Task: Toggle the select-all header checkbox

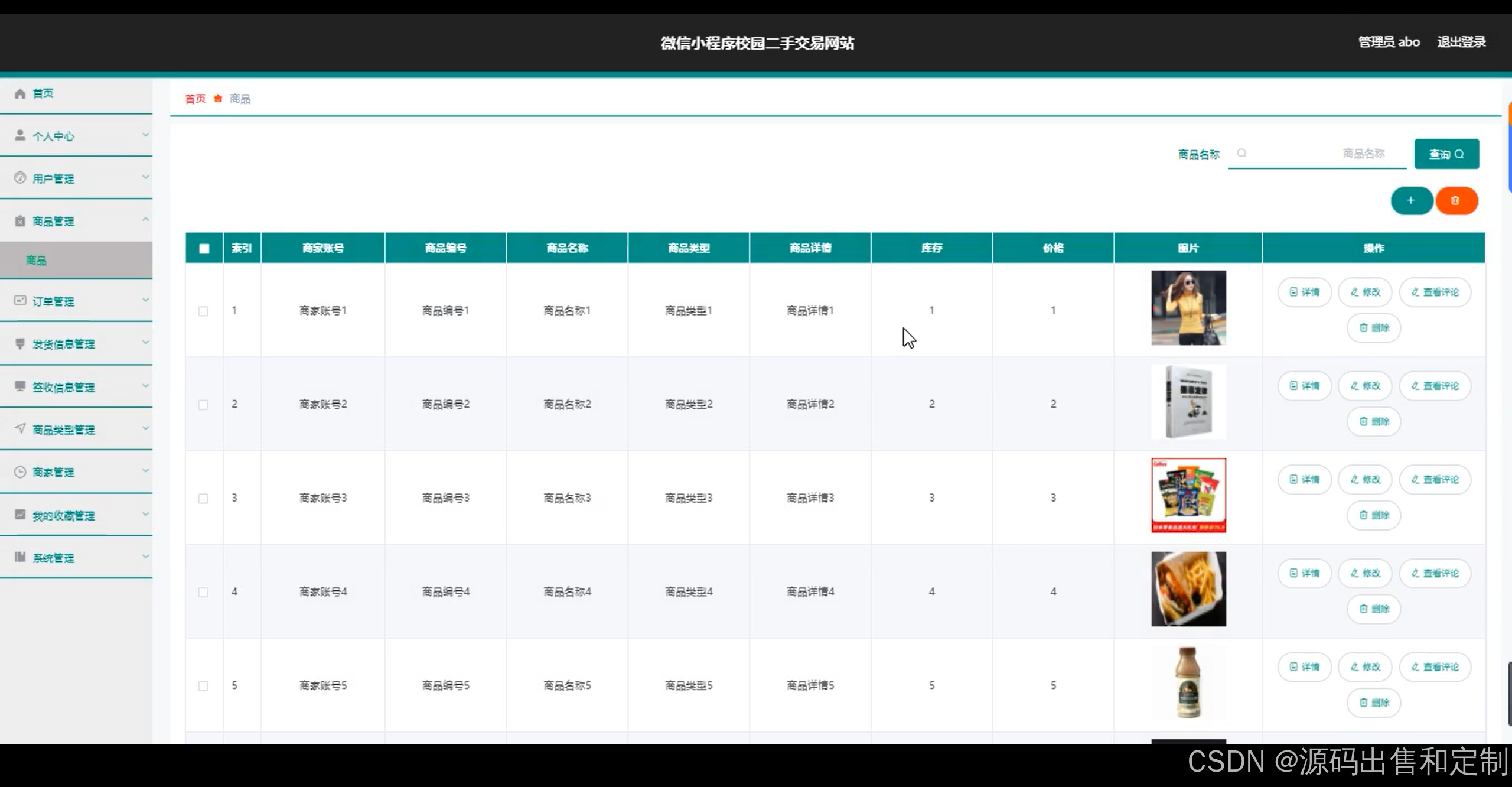Action: pos(204,249)
